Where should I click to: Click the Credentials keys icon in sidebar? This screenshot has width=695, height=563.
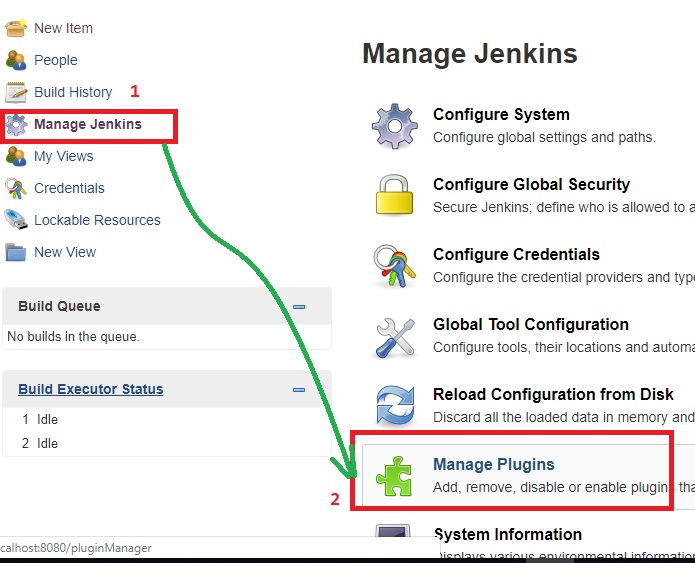coord(16,188)
